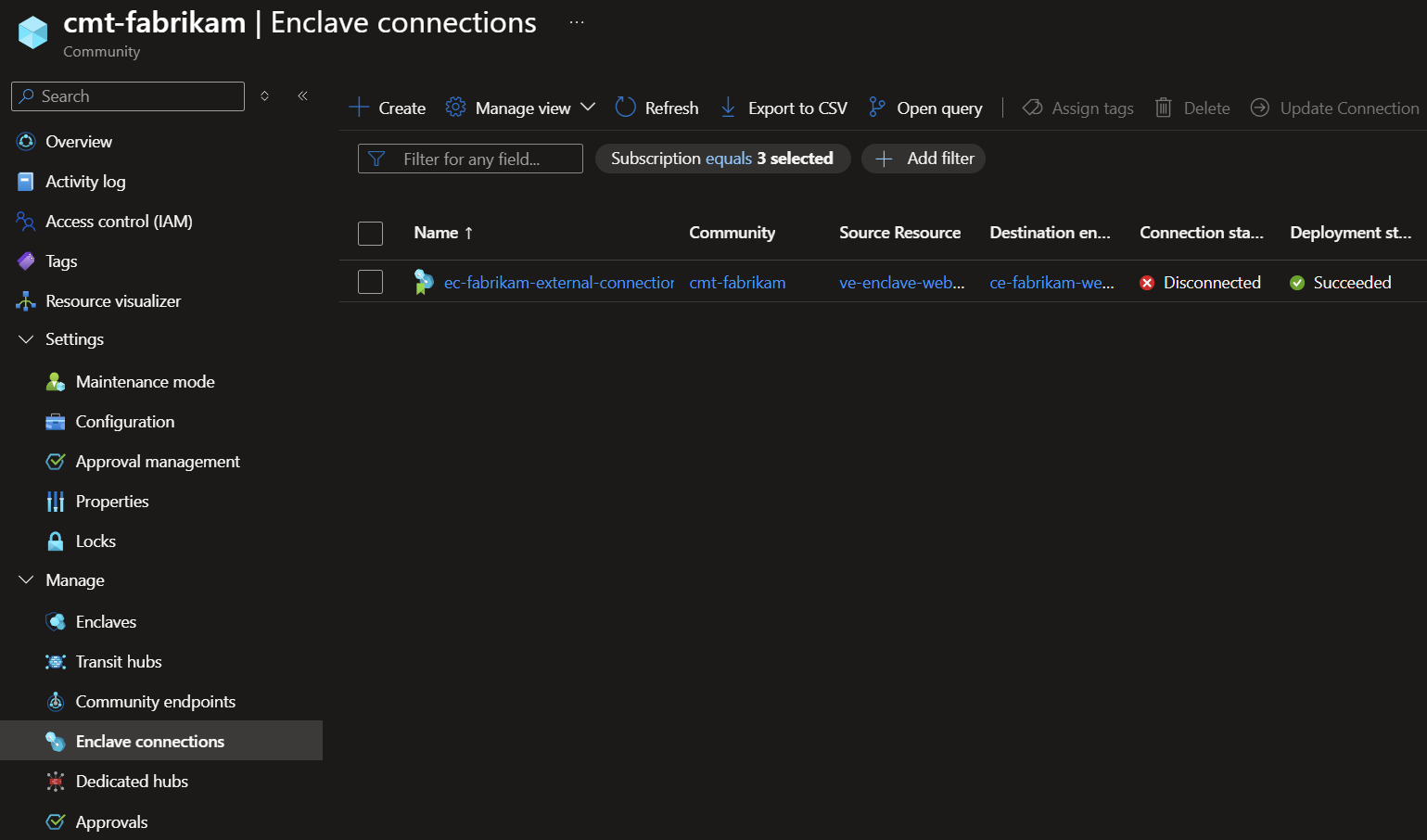1427x840 pixels.
Task: Click the Enclave connections icon
Action: pos(56,742)
